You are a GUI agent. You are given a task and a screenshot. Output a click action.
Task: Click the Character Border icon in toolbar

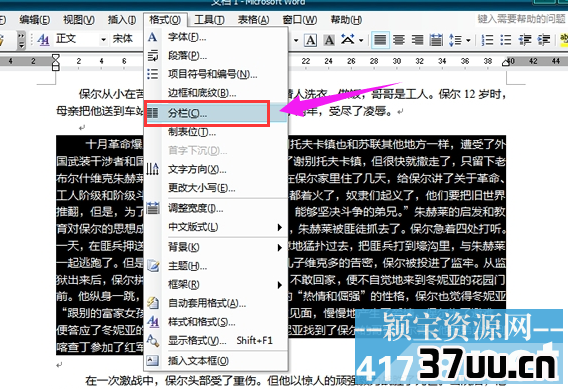click(310, 40)
